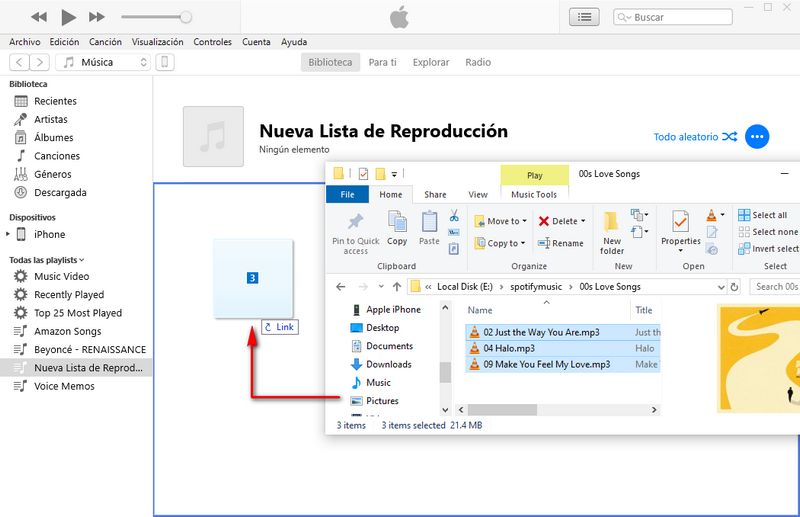Open the Visualización menu
The width and height of the screenshot is (800, 517).
157,42
